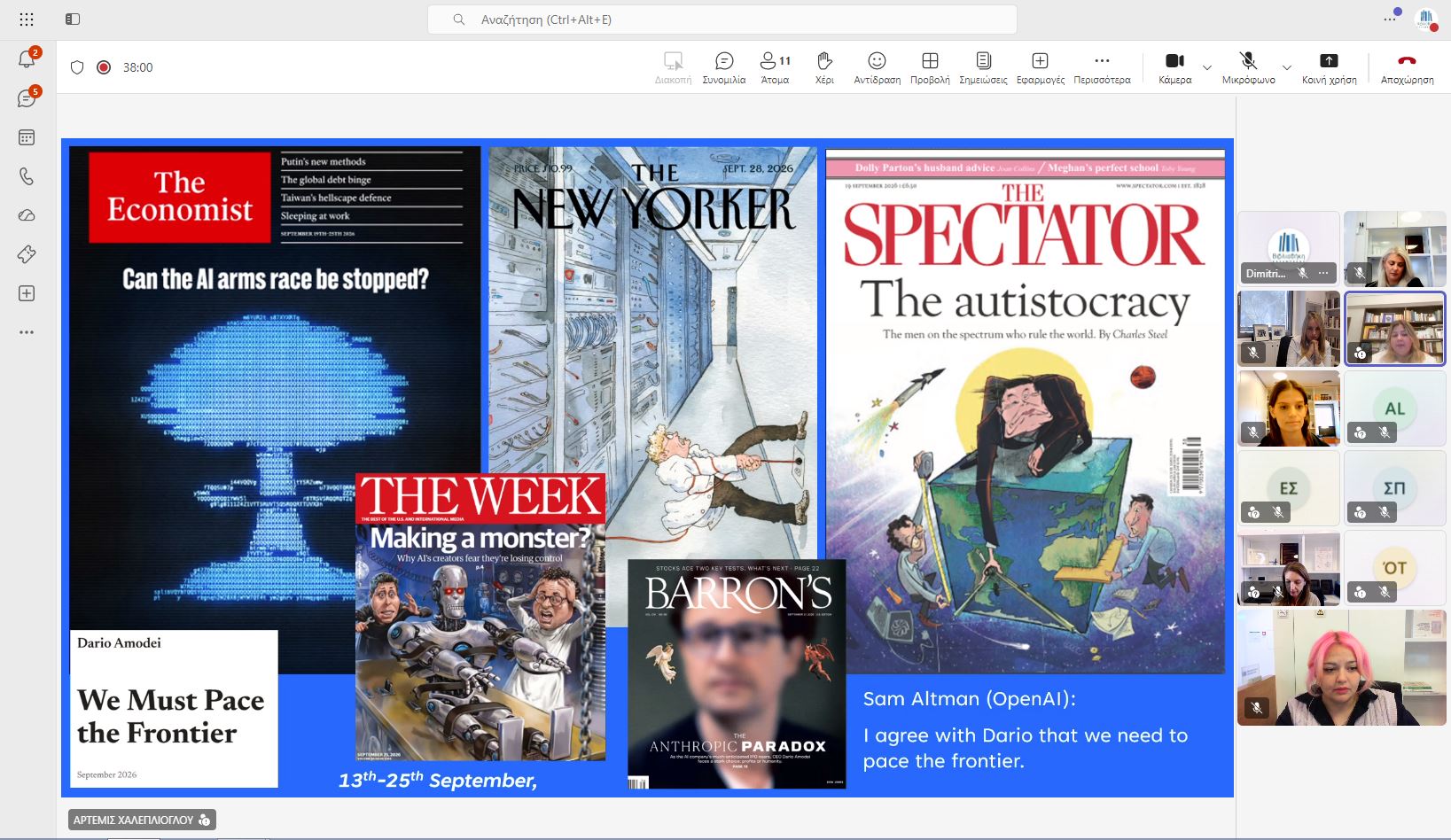Open the profile avatar menu
The image size is (1451, 840).
click(1426, 19)
